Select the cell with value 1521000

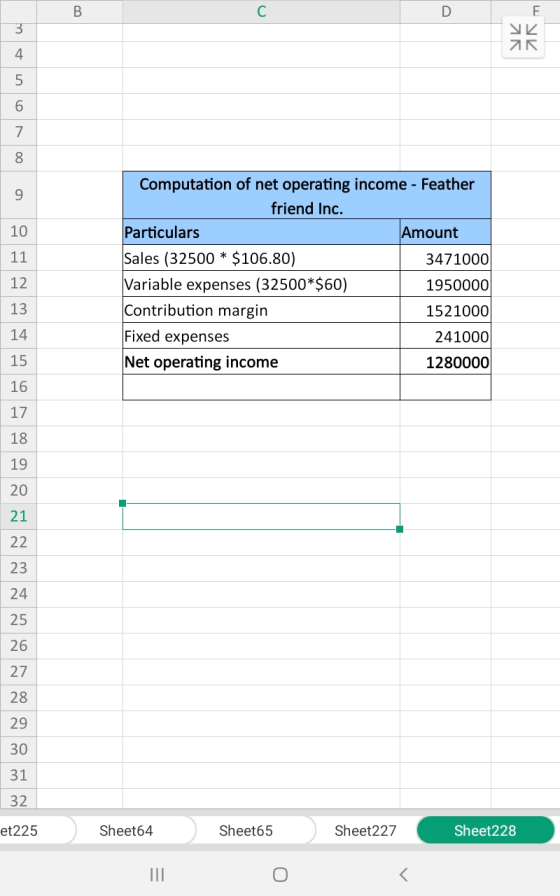tap(446, 310)
